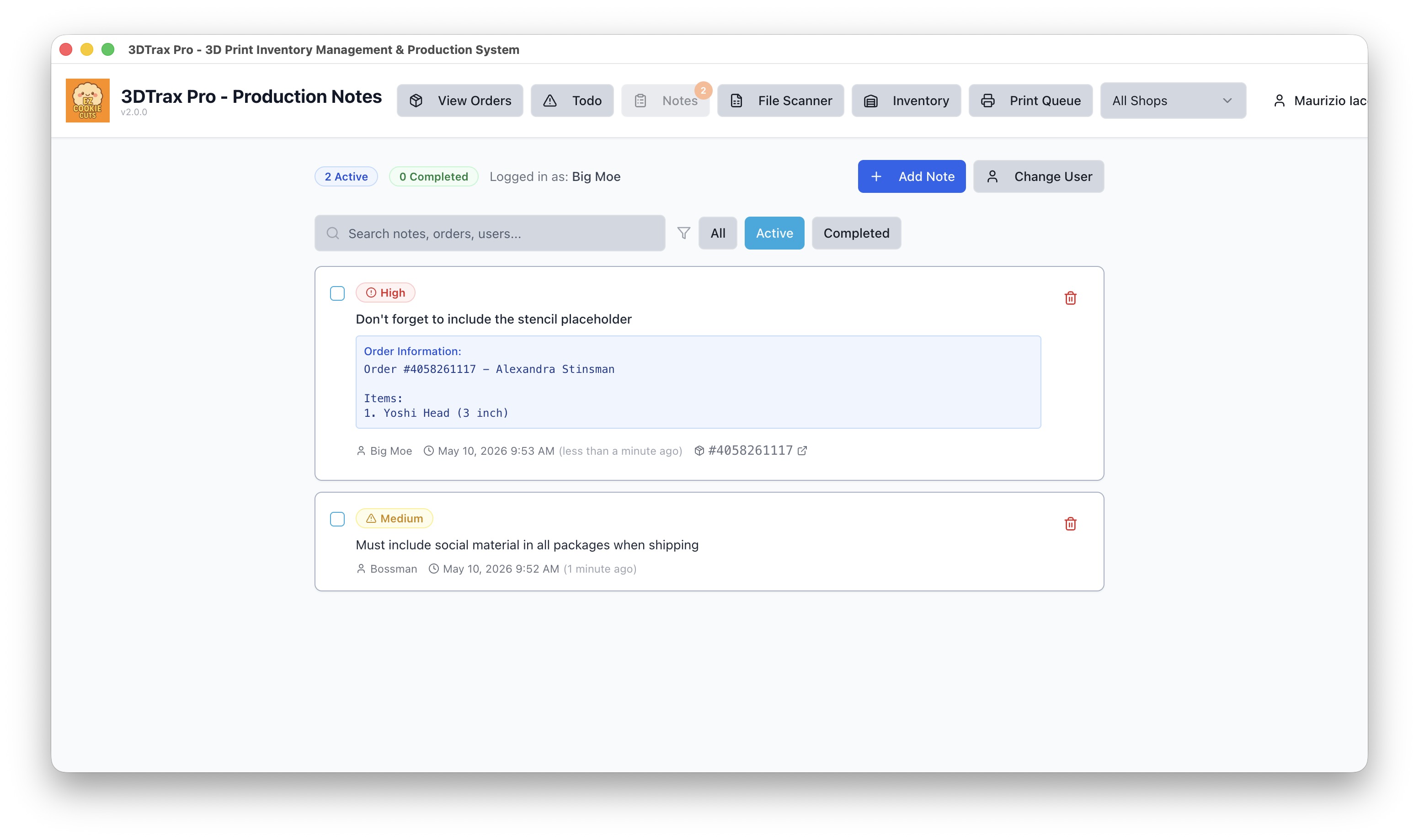Image resolution: width=1419 pixels, height=840 pixels.
Task: Click the Add Note button
Action: click(911, 176)
